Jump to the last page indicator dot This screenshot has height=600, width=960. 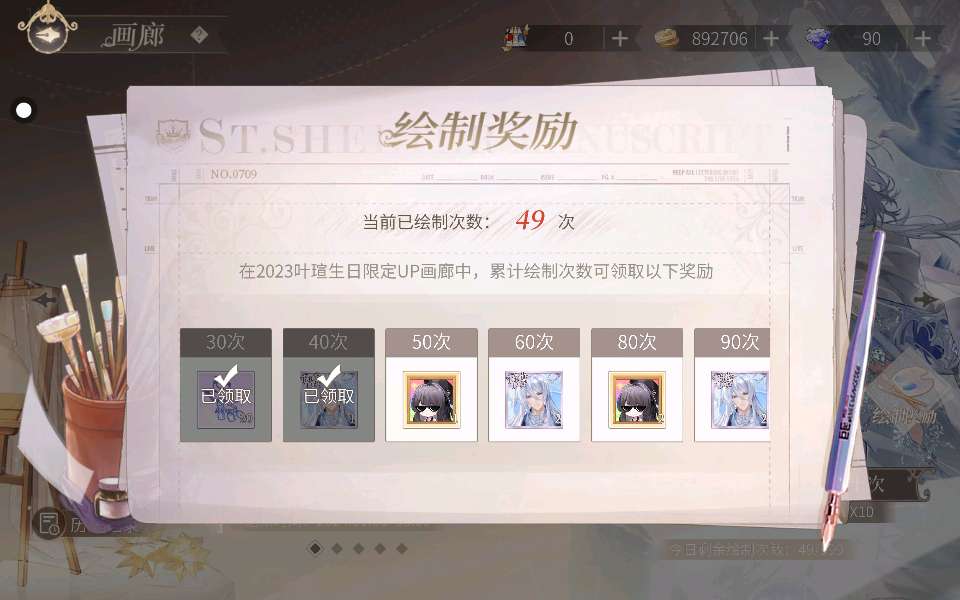[402, 548]
